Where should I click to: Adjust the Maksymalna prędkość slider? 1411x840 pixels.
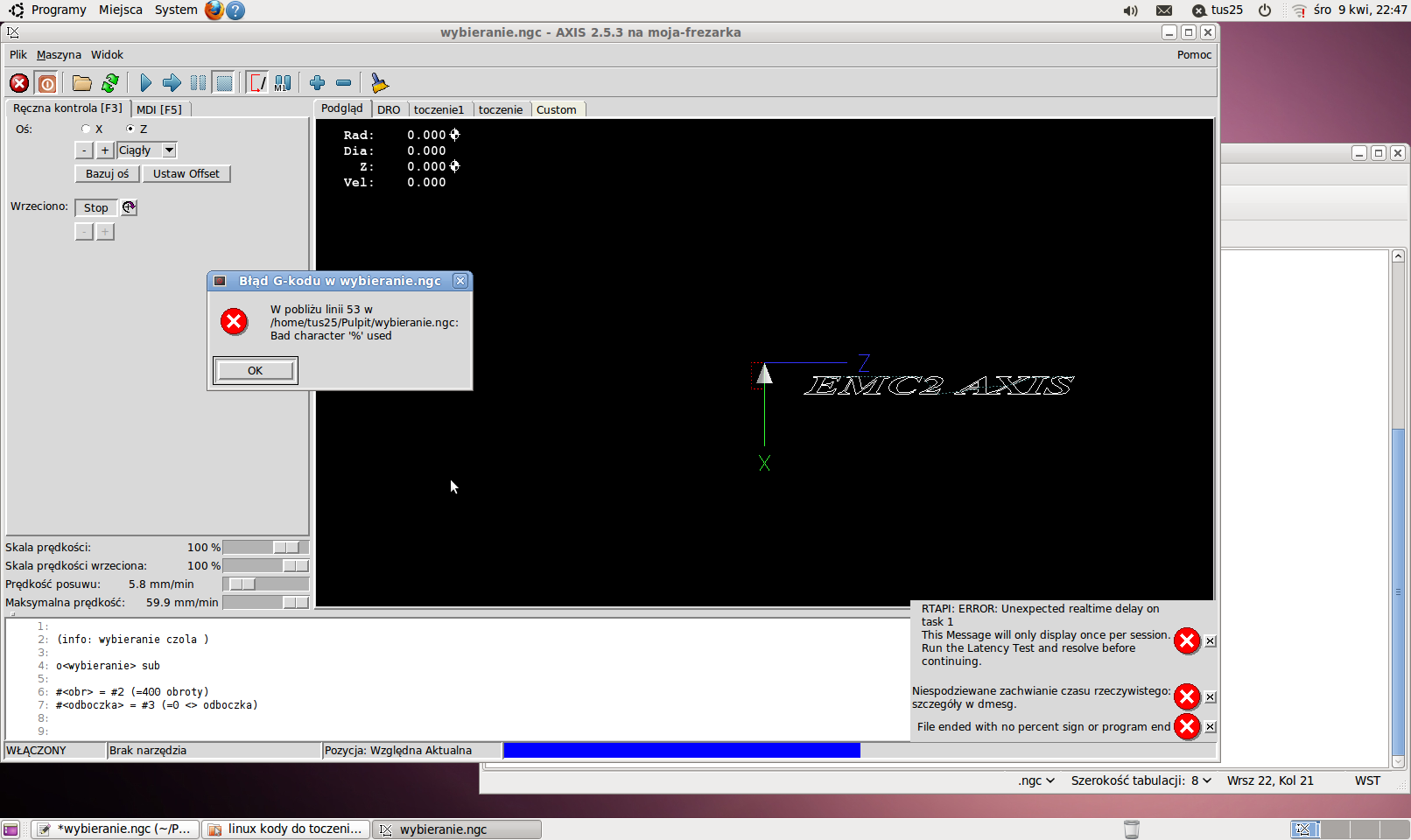pyautogui.click(x=266, y=602)
